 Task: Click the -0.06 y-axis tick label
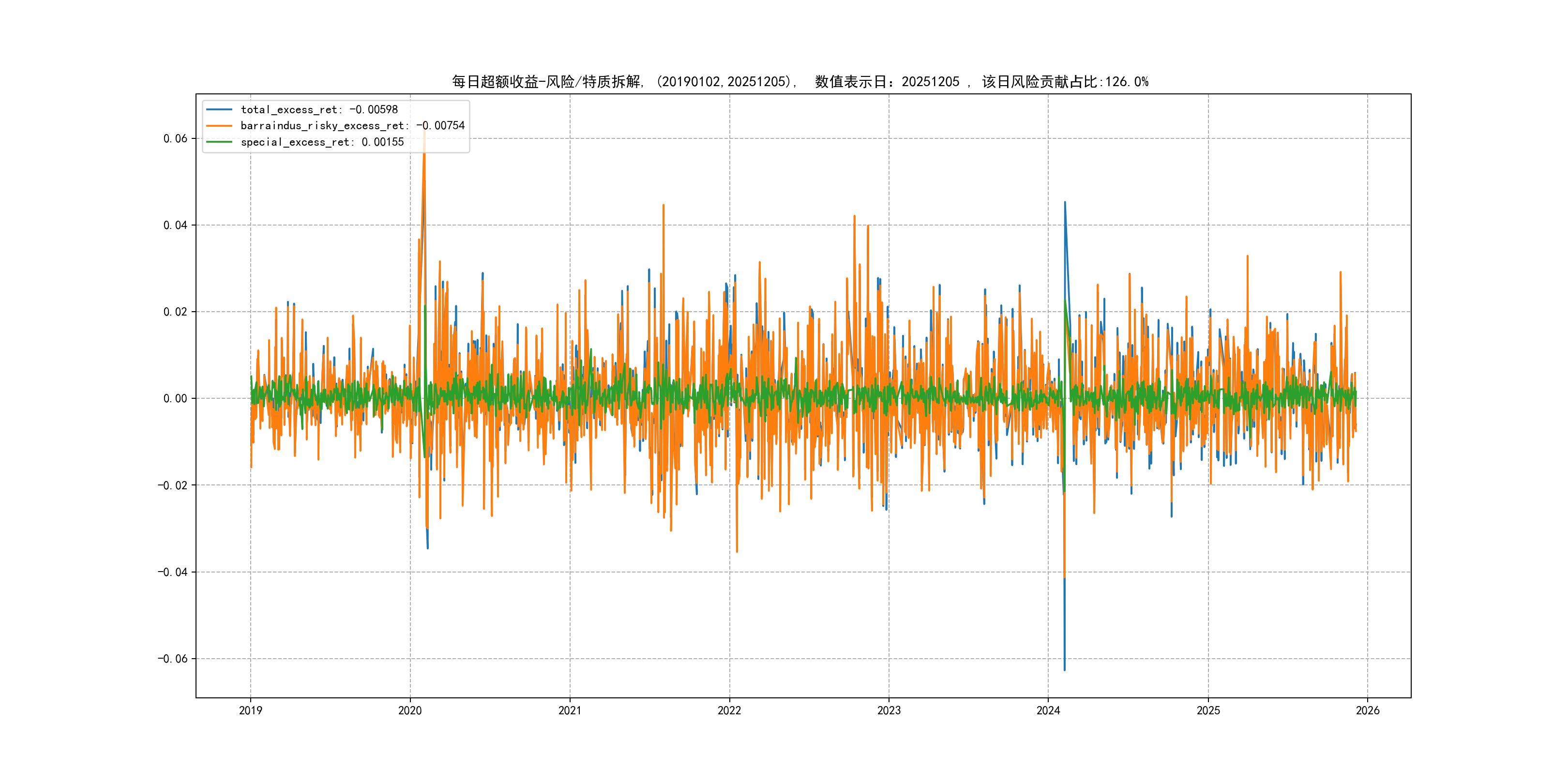point(173,659)
